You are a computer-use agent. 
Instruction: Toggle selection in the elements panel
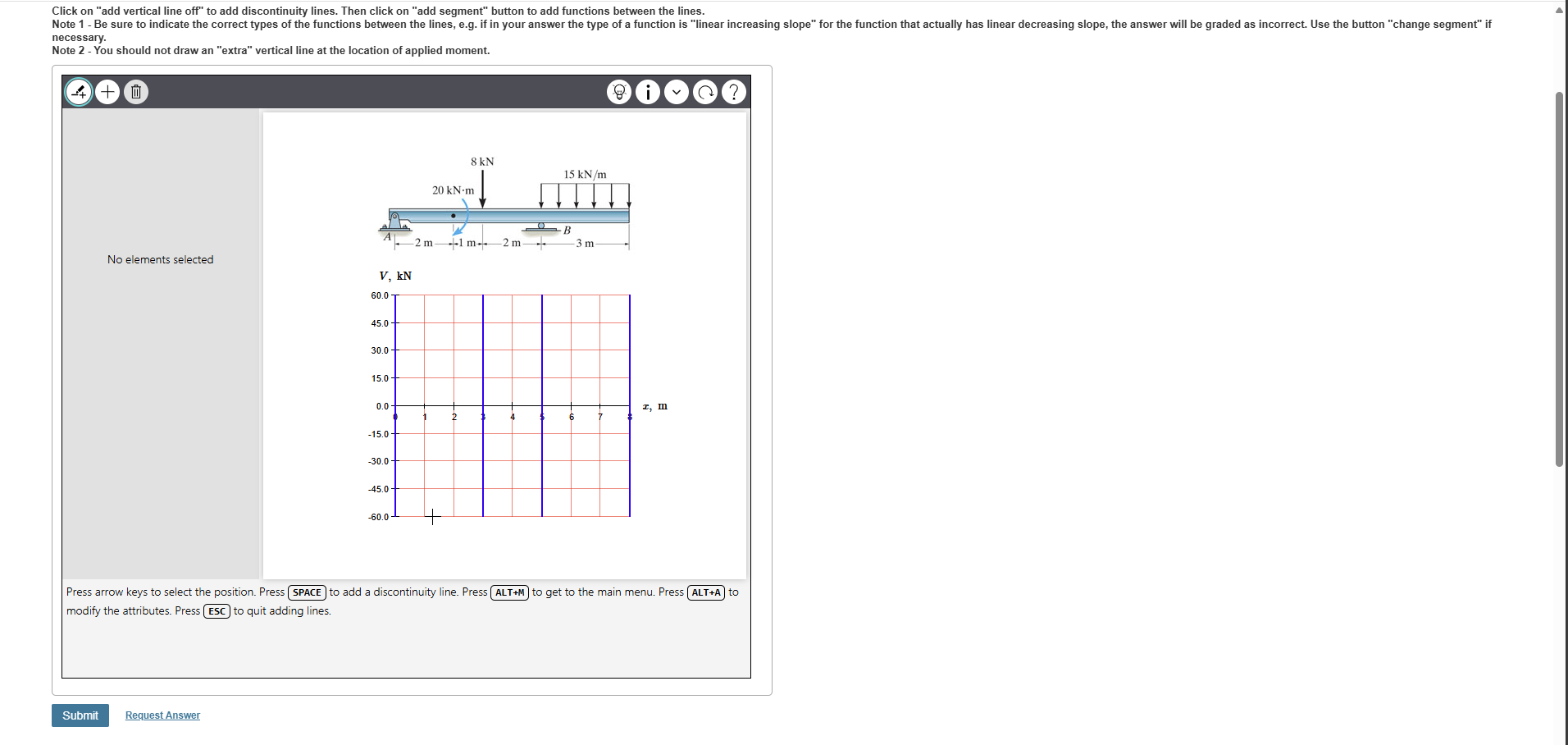(160, 259)
